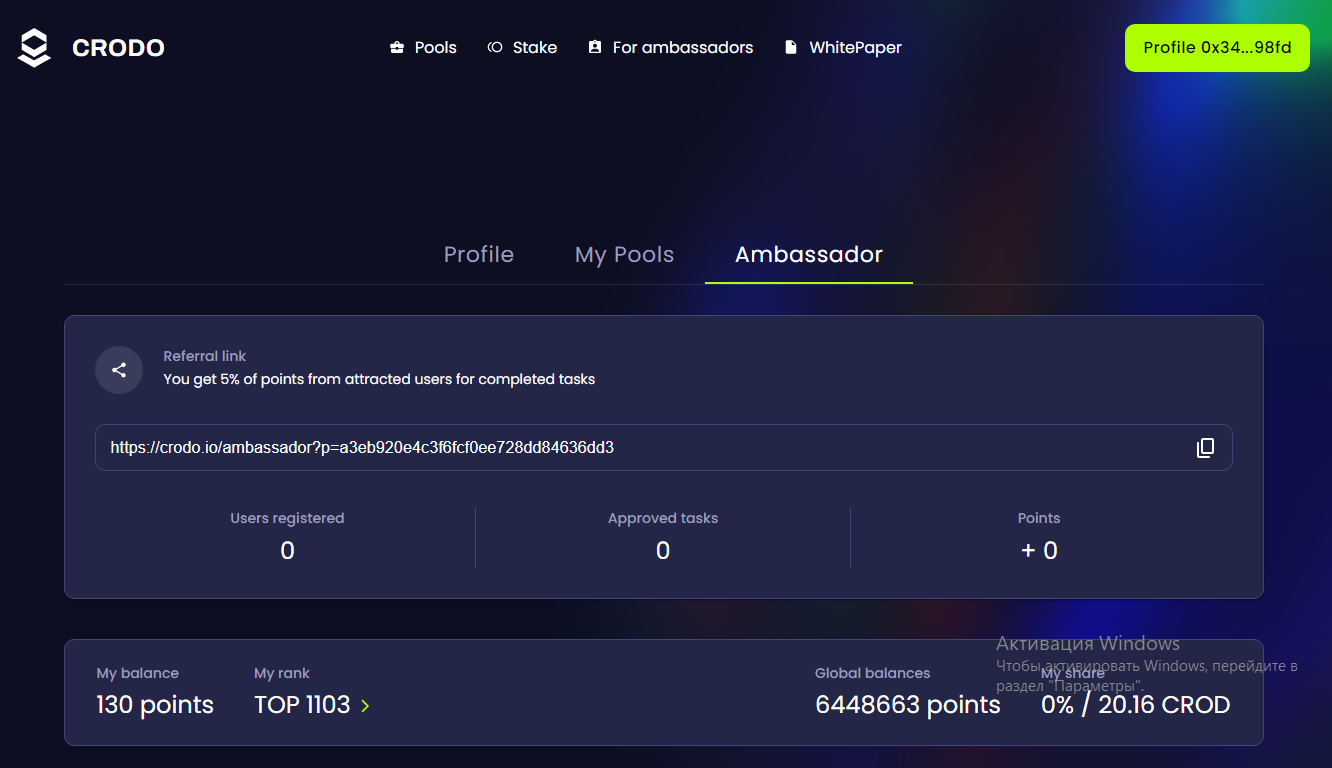Screen dimensions: 1332x768
Task: Click the Approved tasks count
Action: pyautogui.click(x=663, y=551)
